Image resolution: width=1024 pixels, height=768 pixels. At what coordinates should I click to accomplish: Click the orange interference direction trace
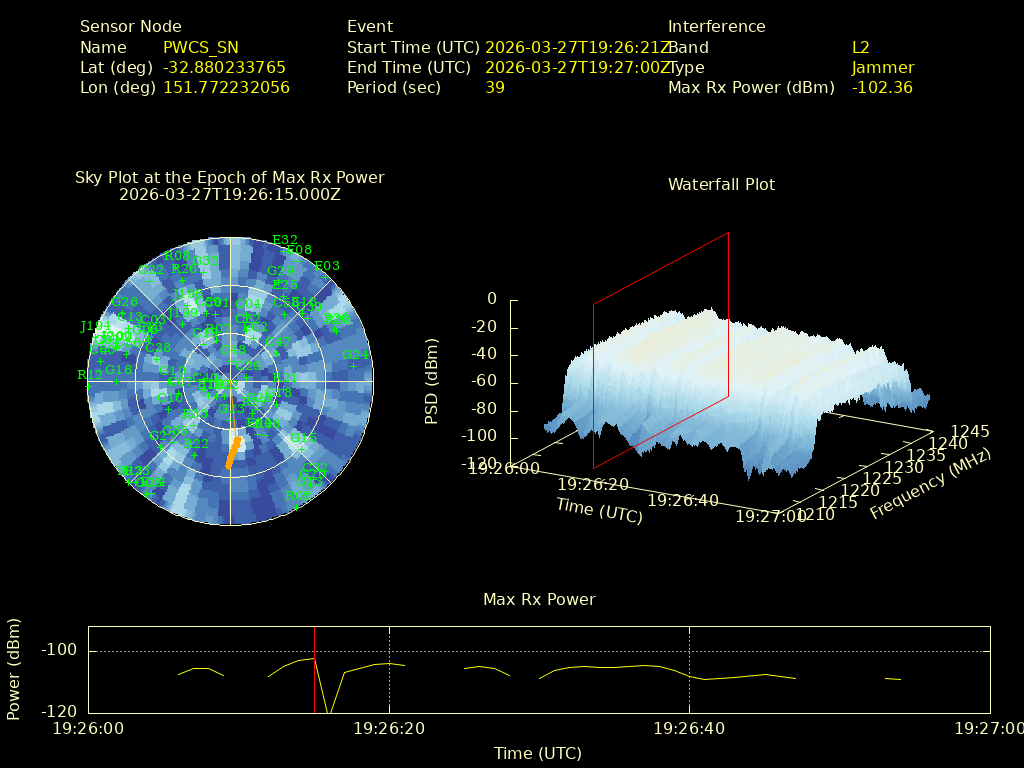coord(233,452)
